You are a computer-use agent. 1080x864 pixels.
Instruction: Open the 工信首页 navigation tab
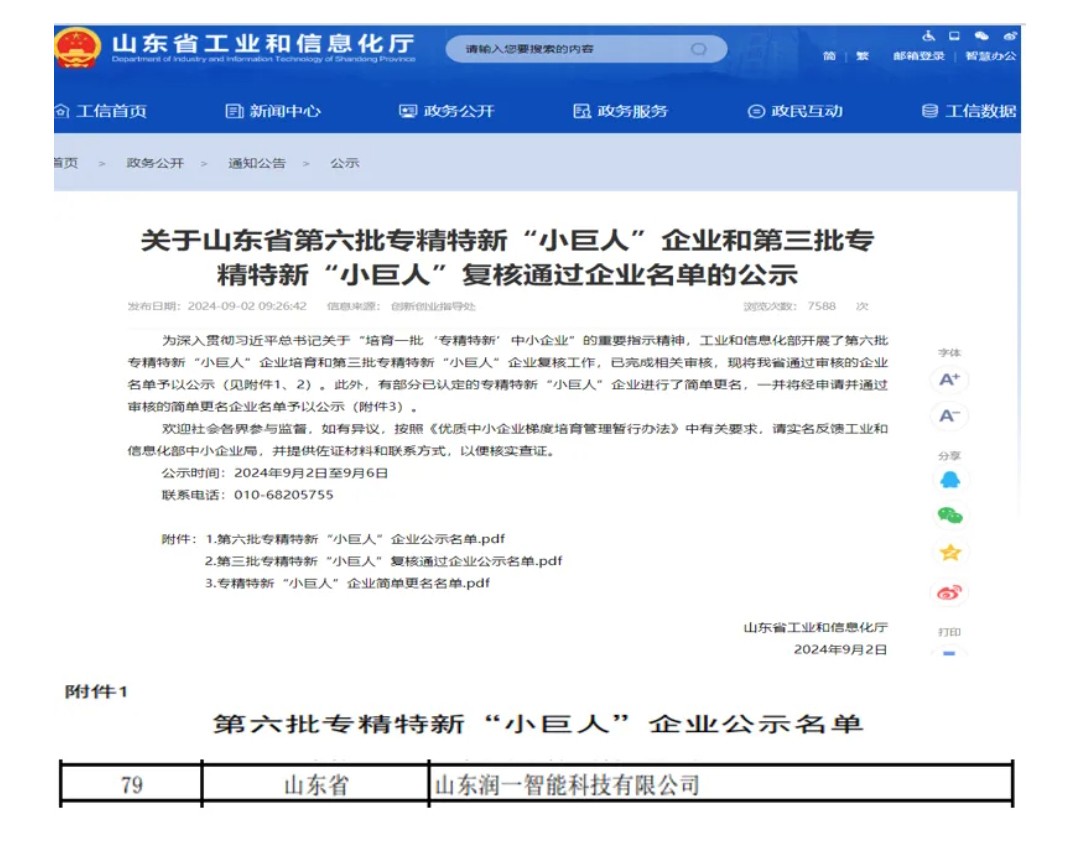[x=103, y=111]
